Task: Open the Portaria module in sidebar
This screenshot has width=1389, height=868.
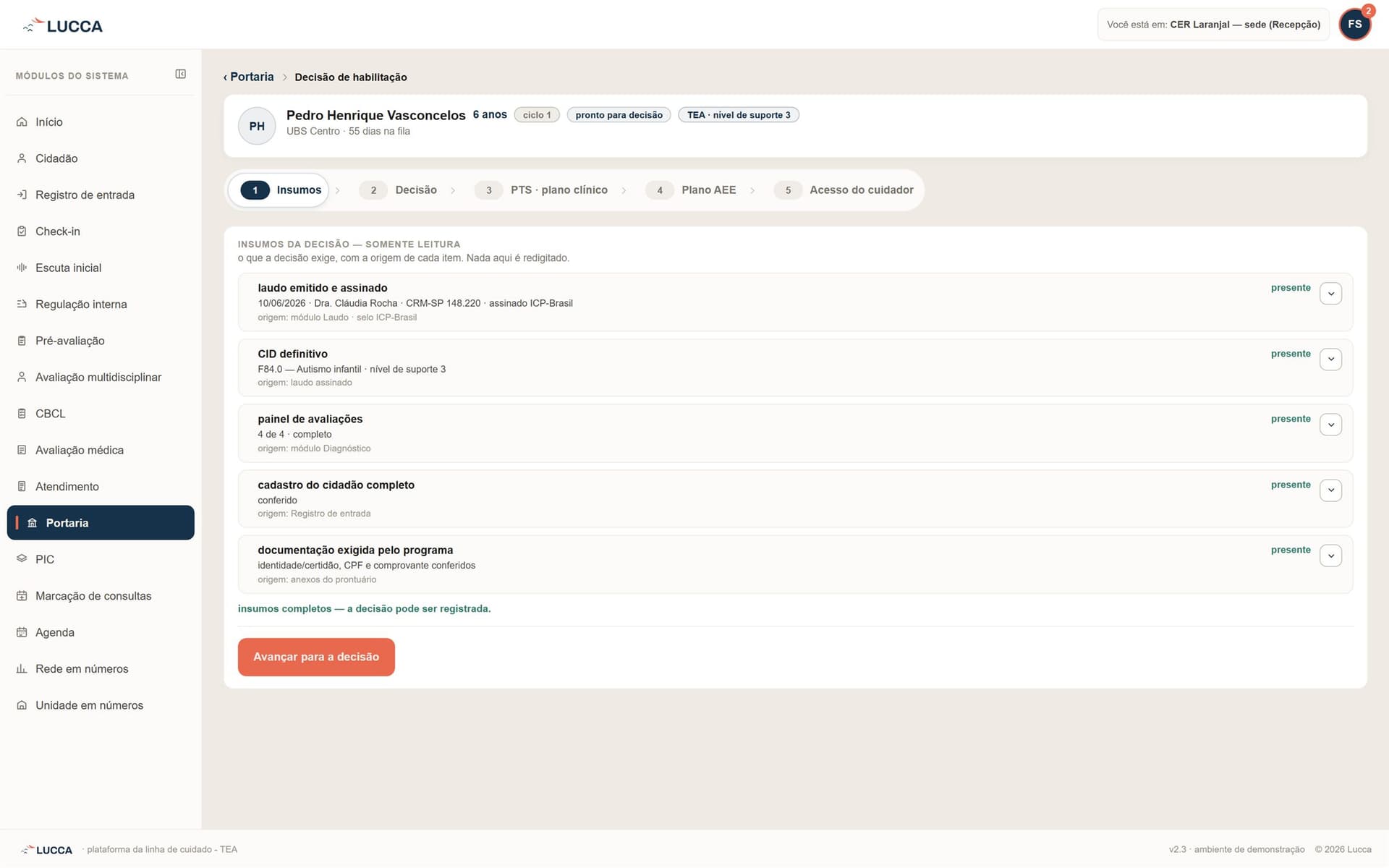Action: point(101,522)
